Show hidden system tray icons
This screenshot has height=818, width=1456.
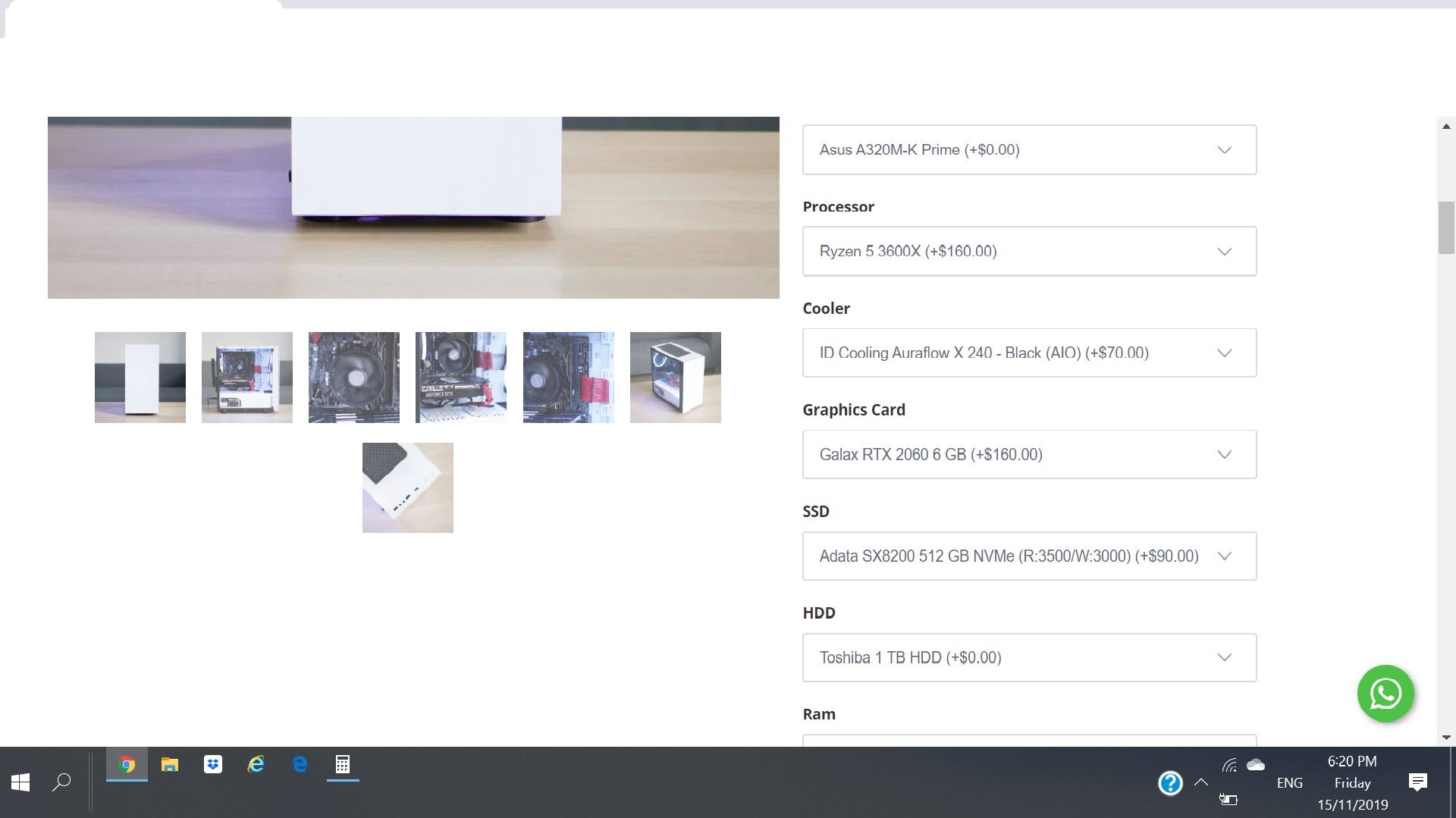pyautogui.click(x=1200, y=782)
